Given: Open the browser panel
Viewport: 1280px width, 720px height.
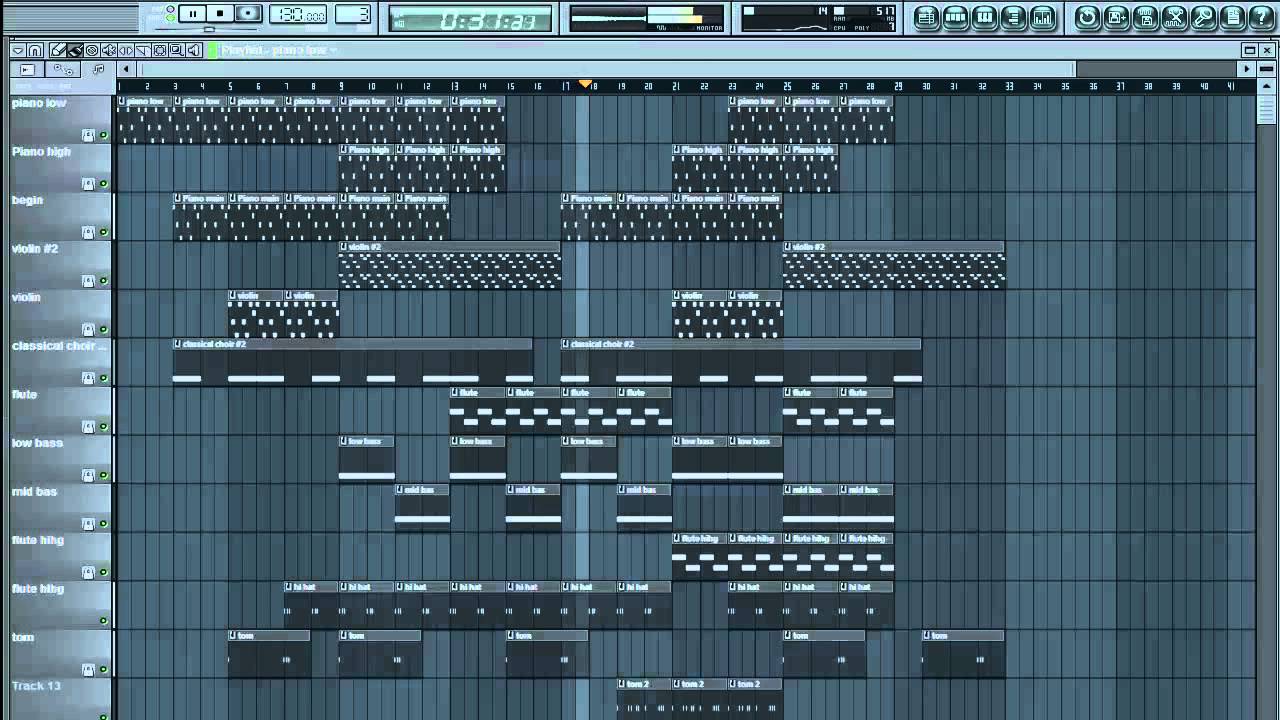Looking at the screenshot, I should coord(1013,17).
